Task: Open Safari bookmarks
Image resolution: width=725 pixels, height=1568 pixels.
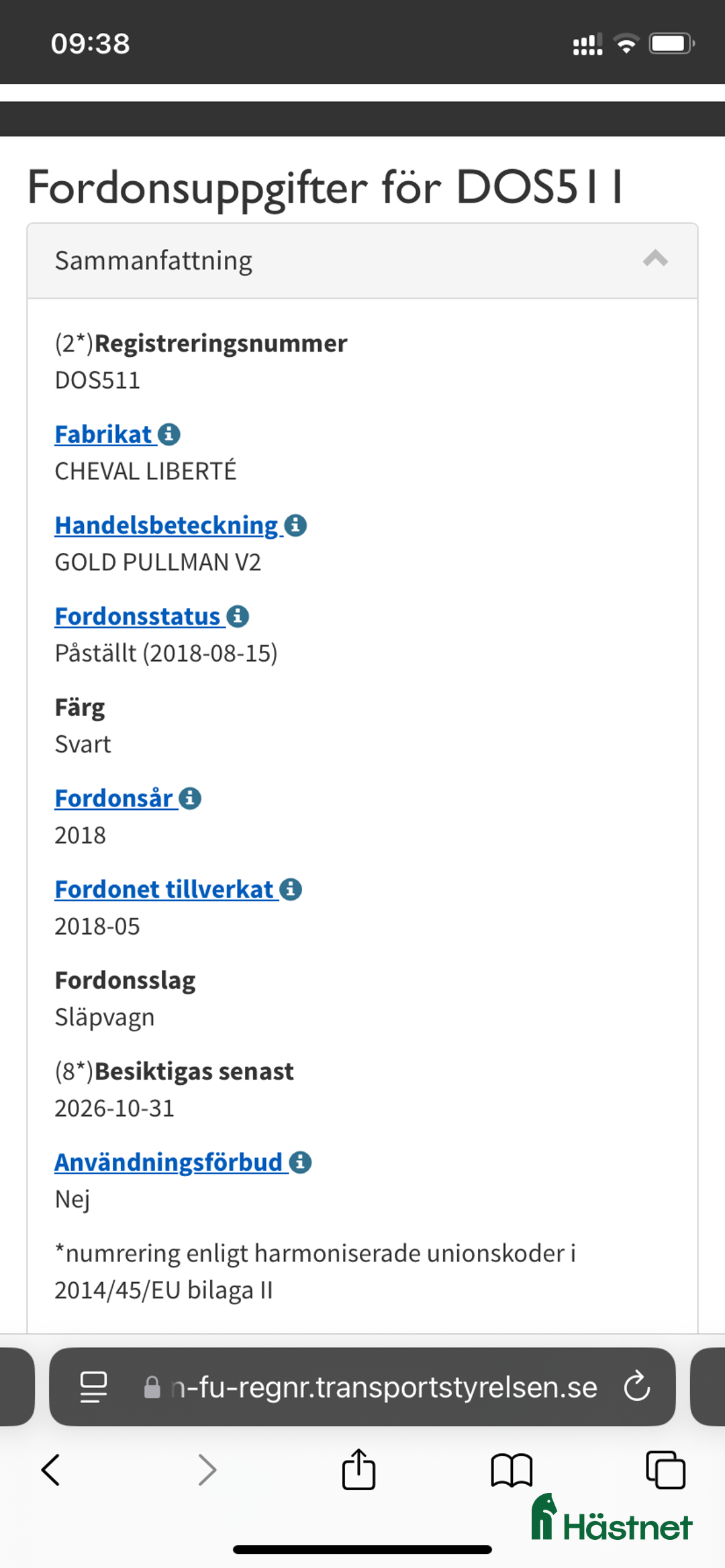Action: click(512, 1469)
